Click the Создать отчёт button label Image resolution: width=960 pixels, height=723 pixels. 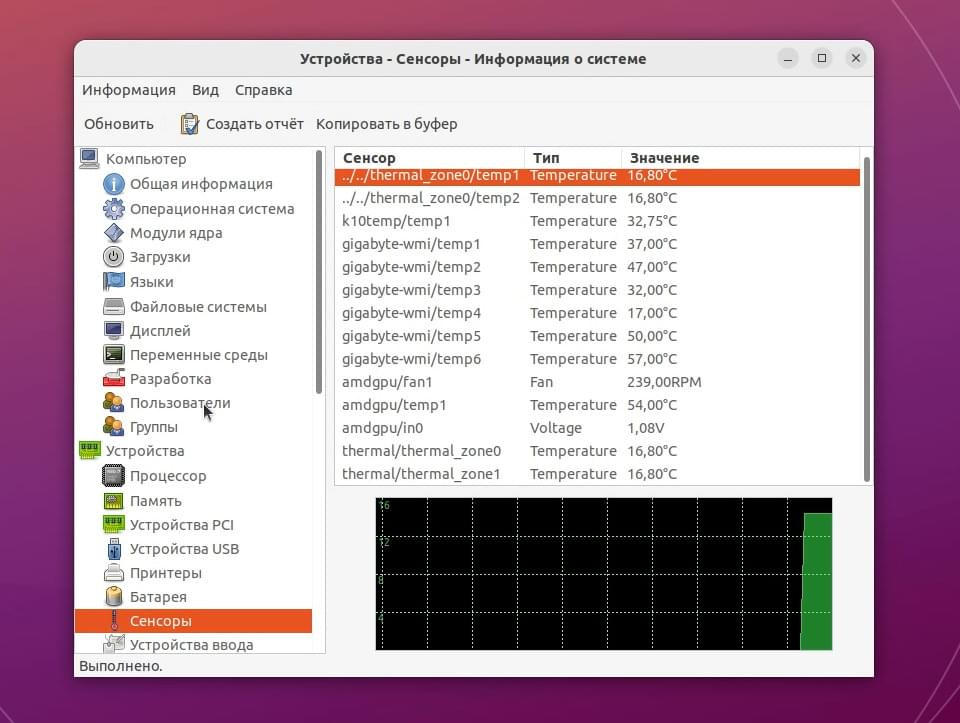pos(255,124)
